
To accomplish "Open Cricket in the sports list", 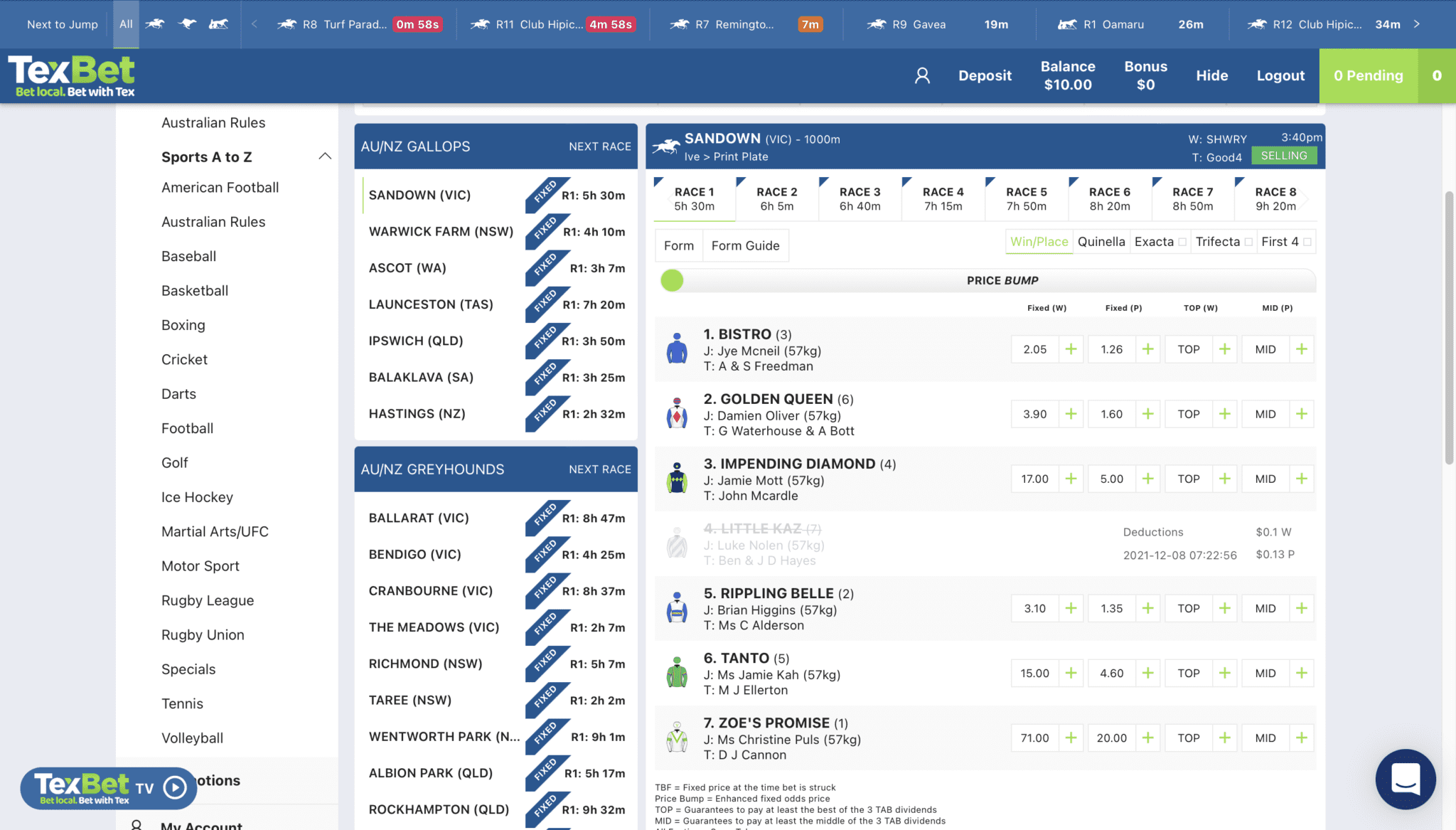I will point(184,359).
